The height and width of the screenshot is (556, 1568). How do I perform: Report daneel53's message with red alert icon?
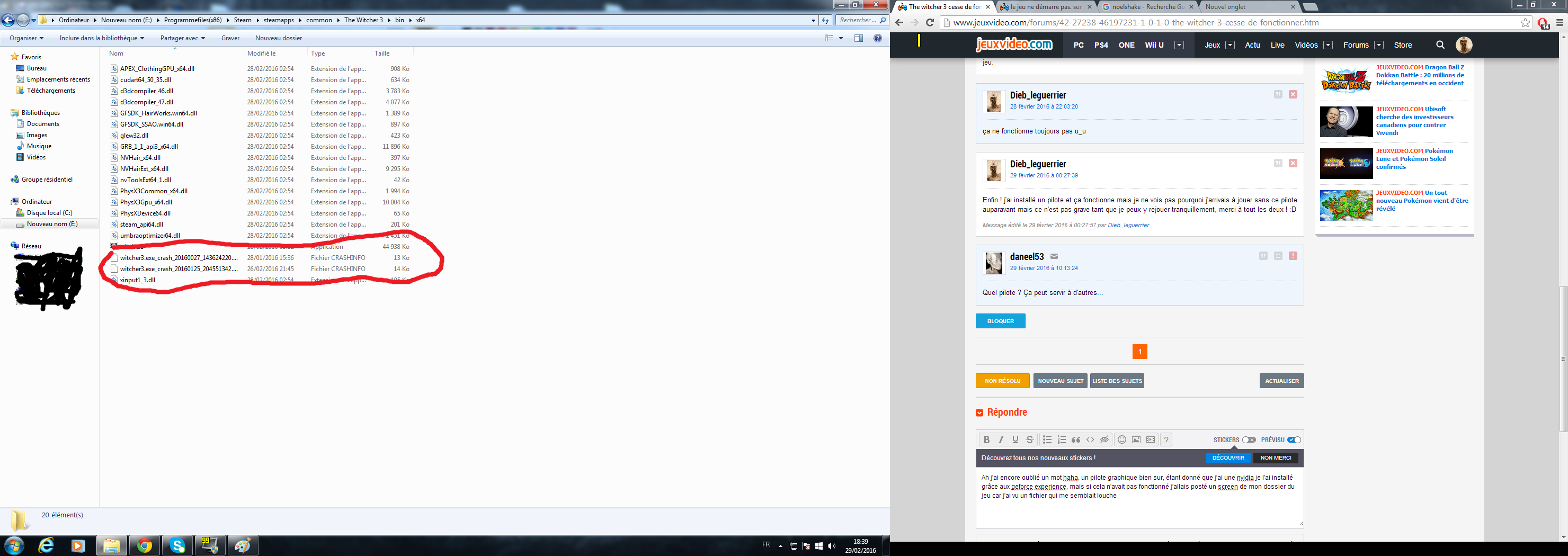click(x=1293, y=256)
